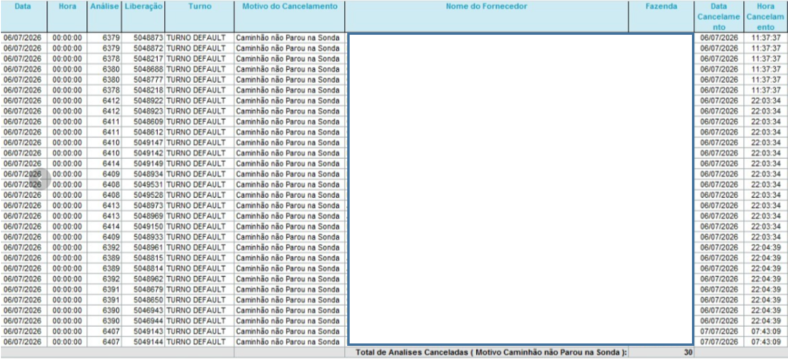Click Análise 6380 in the Liberação 5048688 row
Viewport: 788px width, 362px height.
[x=105, y=69]
